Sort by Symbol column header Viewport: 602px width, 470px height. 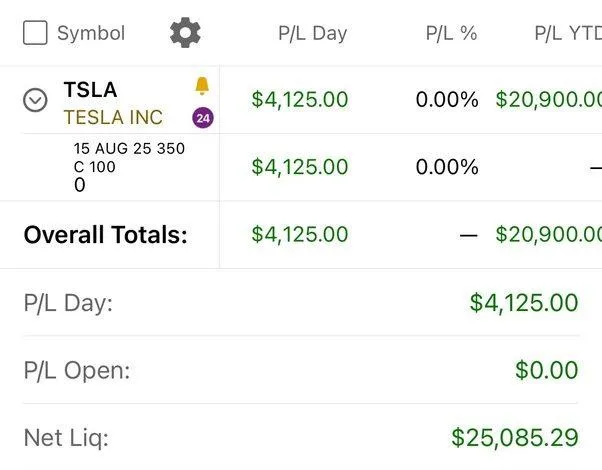point(91,33)
